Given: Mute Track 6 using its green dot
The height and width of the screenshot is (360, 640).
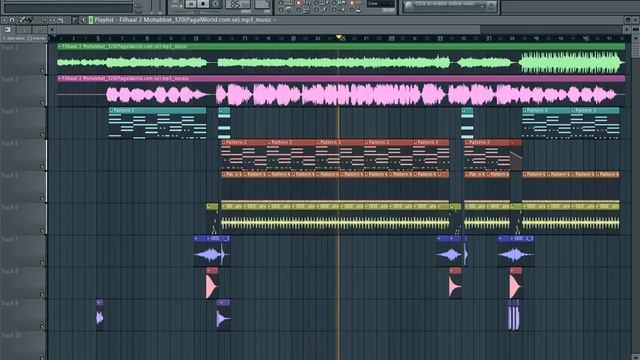Looking at the screenshot, I should pos(42,230).
